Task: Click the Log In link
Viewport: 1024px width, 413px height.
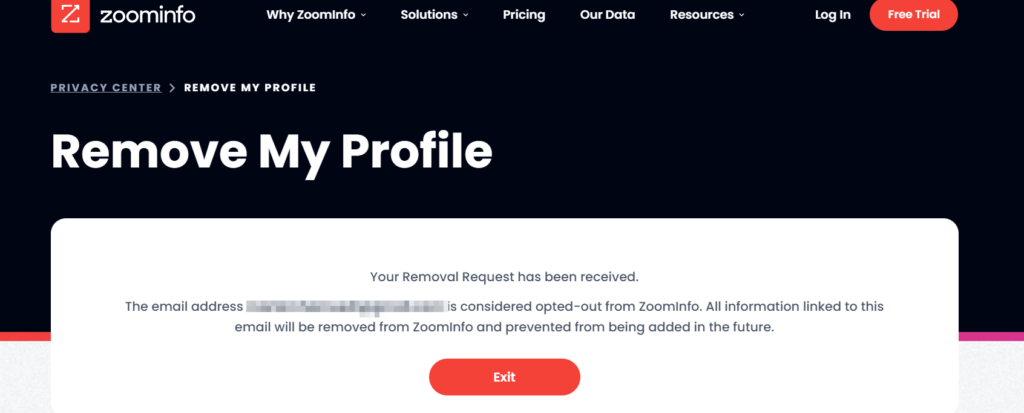Action: (x=833, y=14)
